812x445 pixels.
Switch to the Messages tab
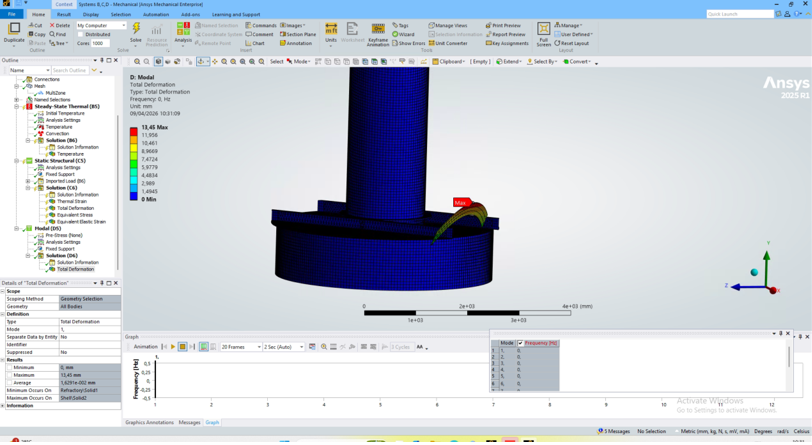click(x=189, y=423)
